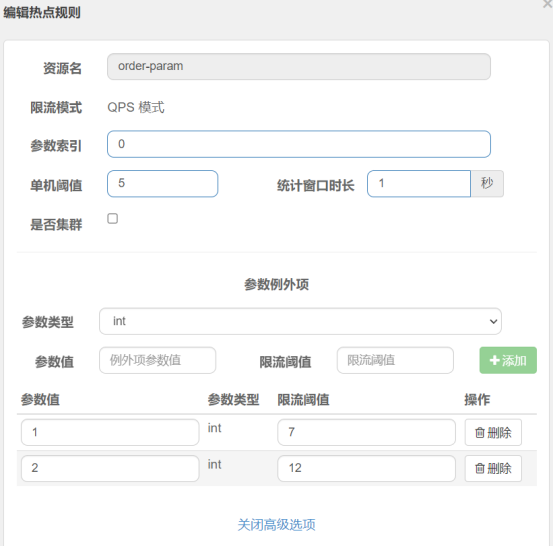Delete the exception row with threshold 12
This screenshot has height=546, width=553.
(x=493, y=468)
